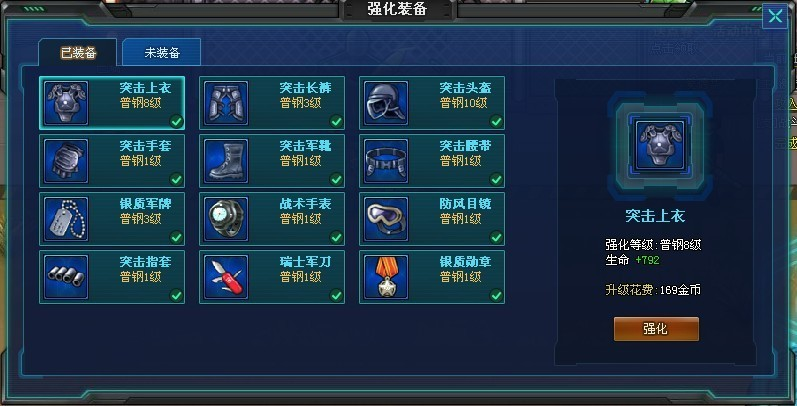Screen dimensions: 797x406
Task: Choose the 突击手套 glove icon
Action: coord(66,161)
